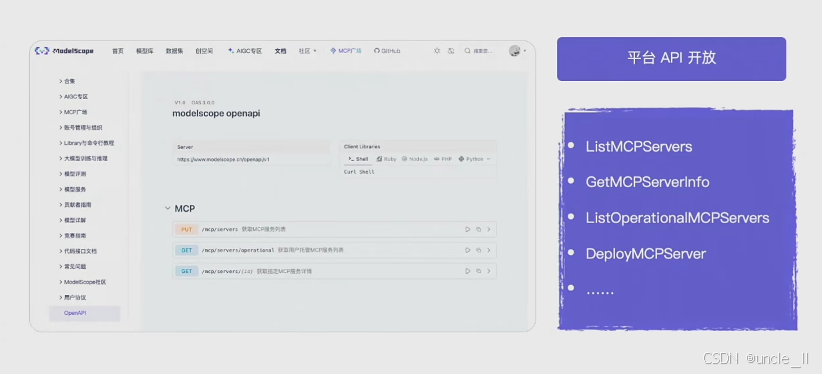Select the PHP client library tab
822x374 pixels.
pos(443,159)
